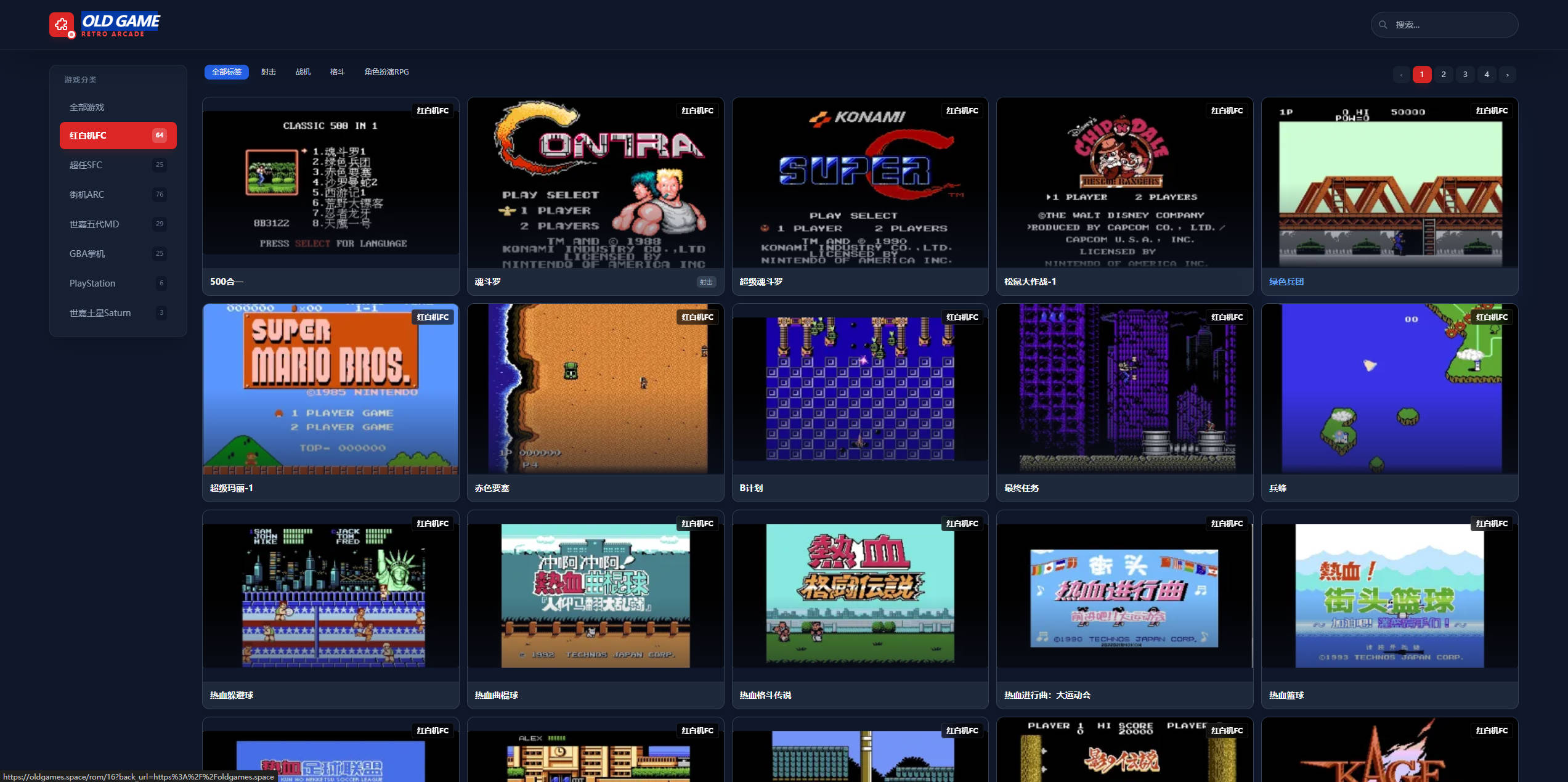
Task: Open the 热血躲避球 game thumbnail
Action: 331,596
